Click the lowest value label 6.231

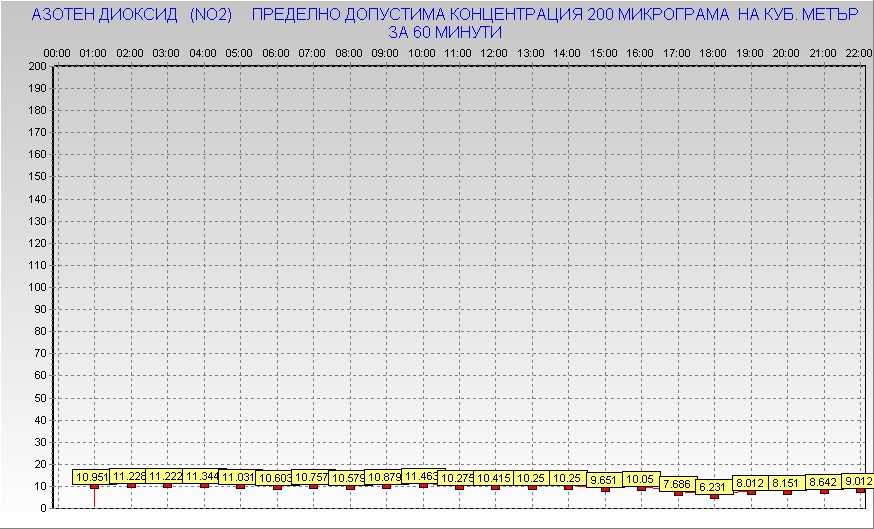pyautogui.click(x=713, y=487)
